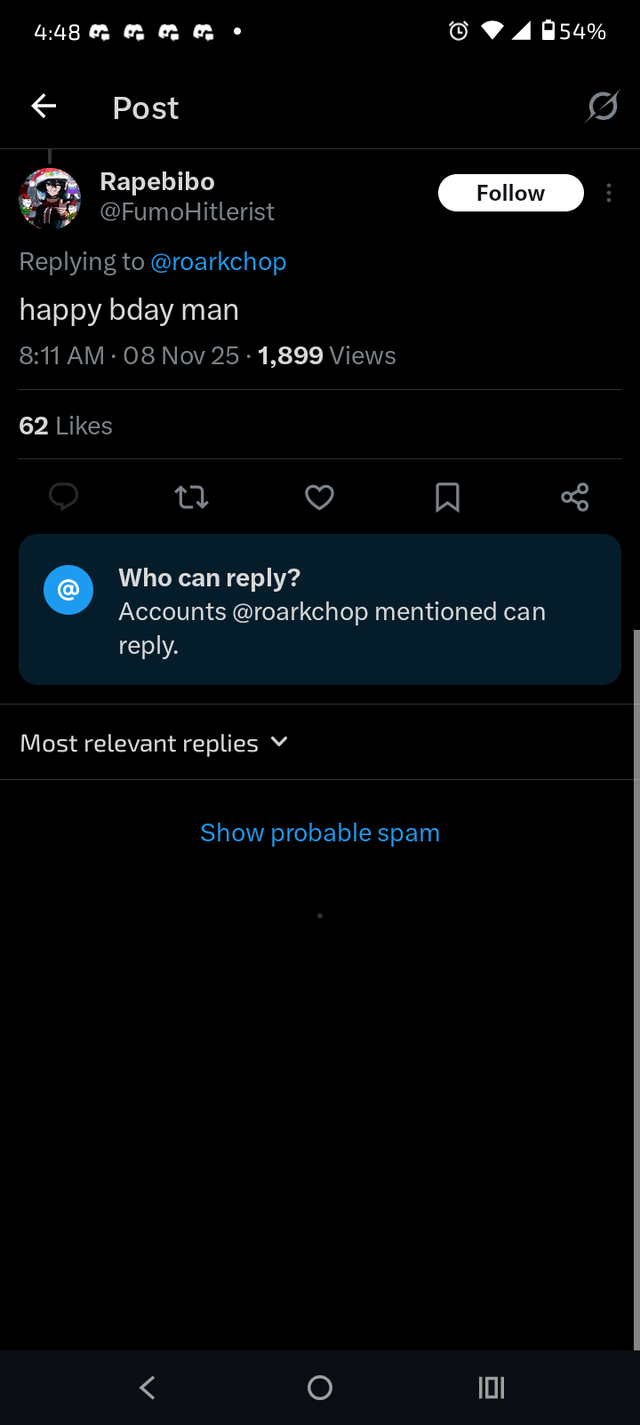
Task: Open the three-dot post options menu
Action: [609, 193]
